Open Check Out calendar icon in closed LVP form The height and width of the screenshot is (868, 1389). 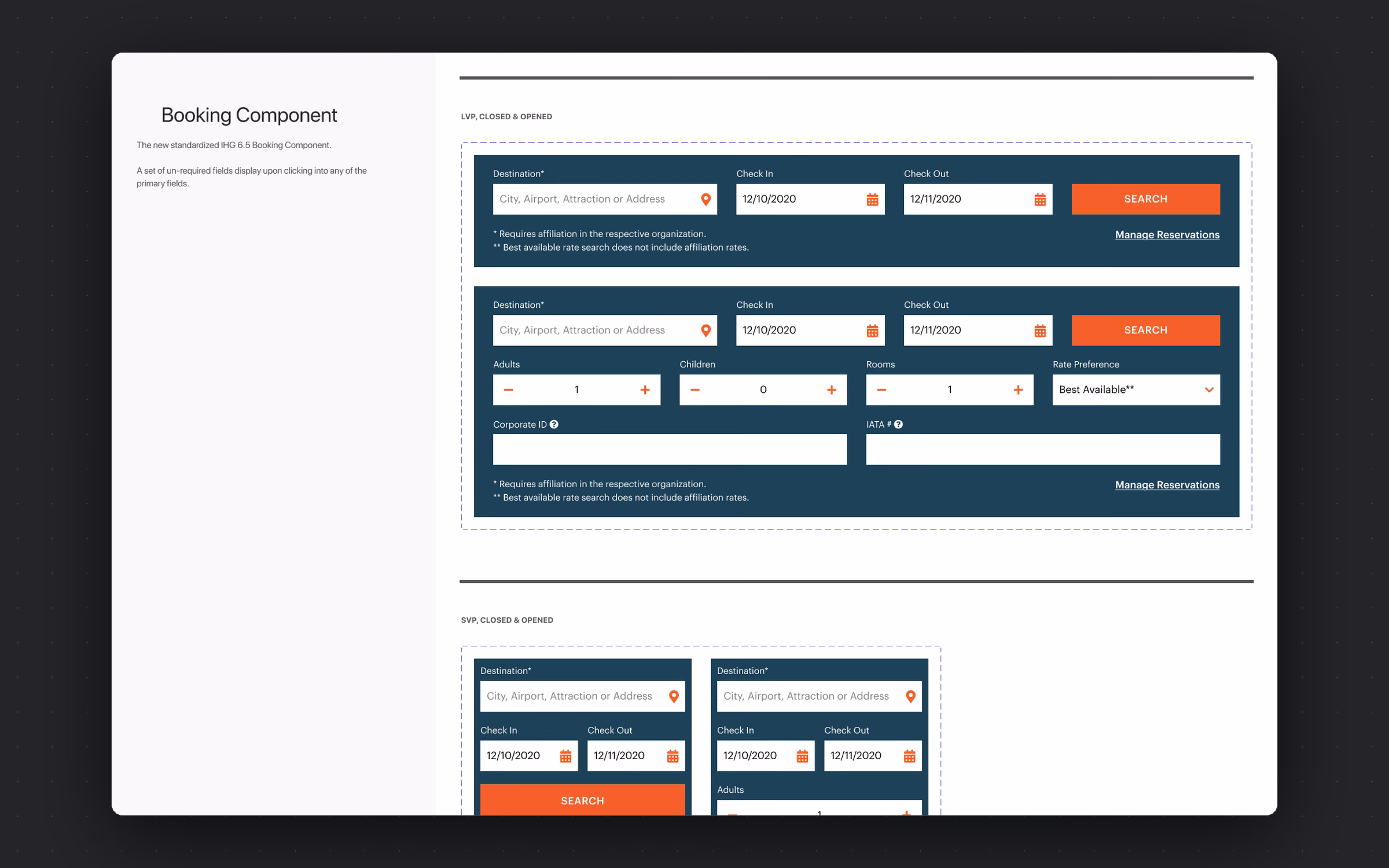(1040, 200)
